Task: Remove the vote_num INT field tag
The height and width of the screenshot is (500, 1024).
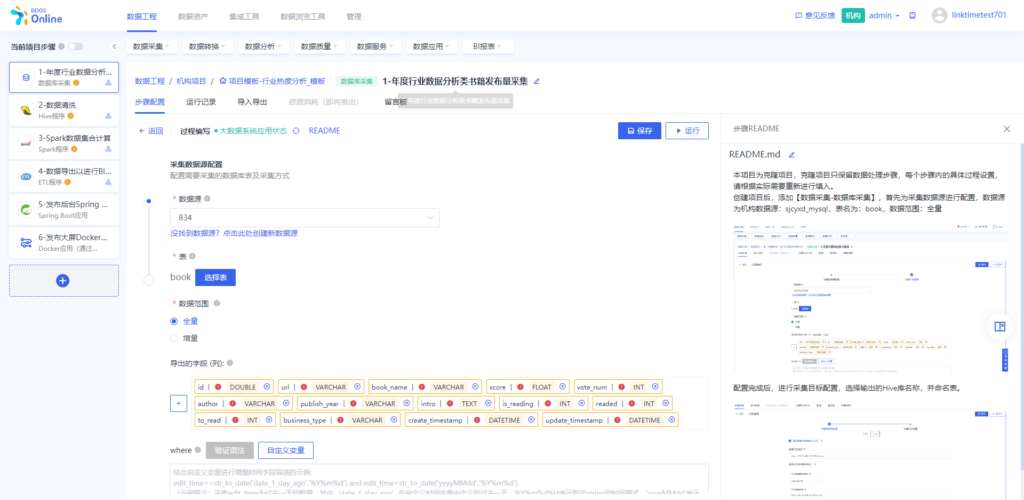Action: click(x=655, y=386)
